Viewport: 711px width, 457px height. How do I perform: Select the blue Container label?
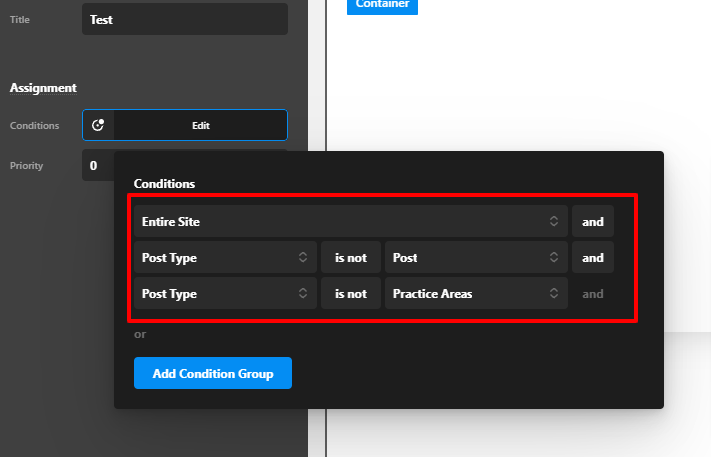pyautogui.click(x=382, y=5)
